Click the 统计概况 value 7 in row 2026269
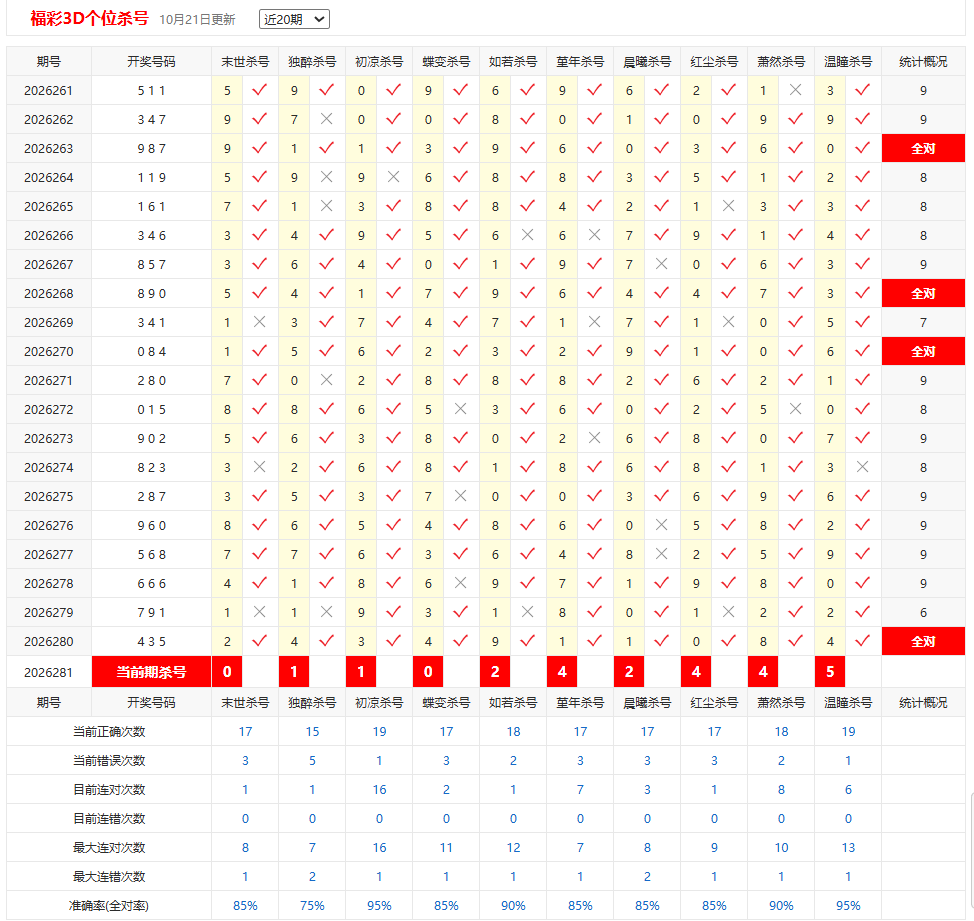 point(924,322)
